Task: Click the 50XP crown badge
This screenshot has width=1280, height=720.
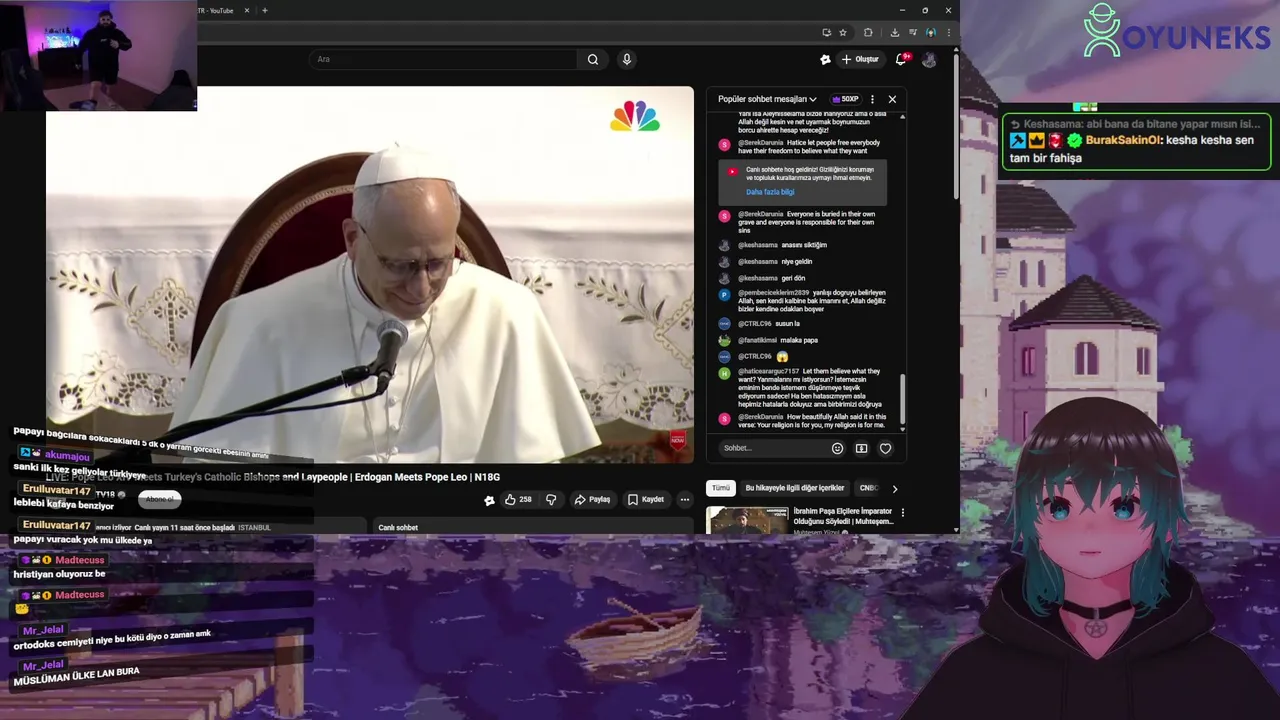Action: tap(846, 99)
